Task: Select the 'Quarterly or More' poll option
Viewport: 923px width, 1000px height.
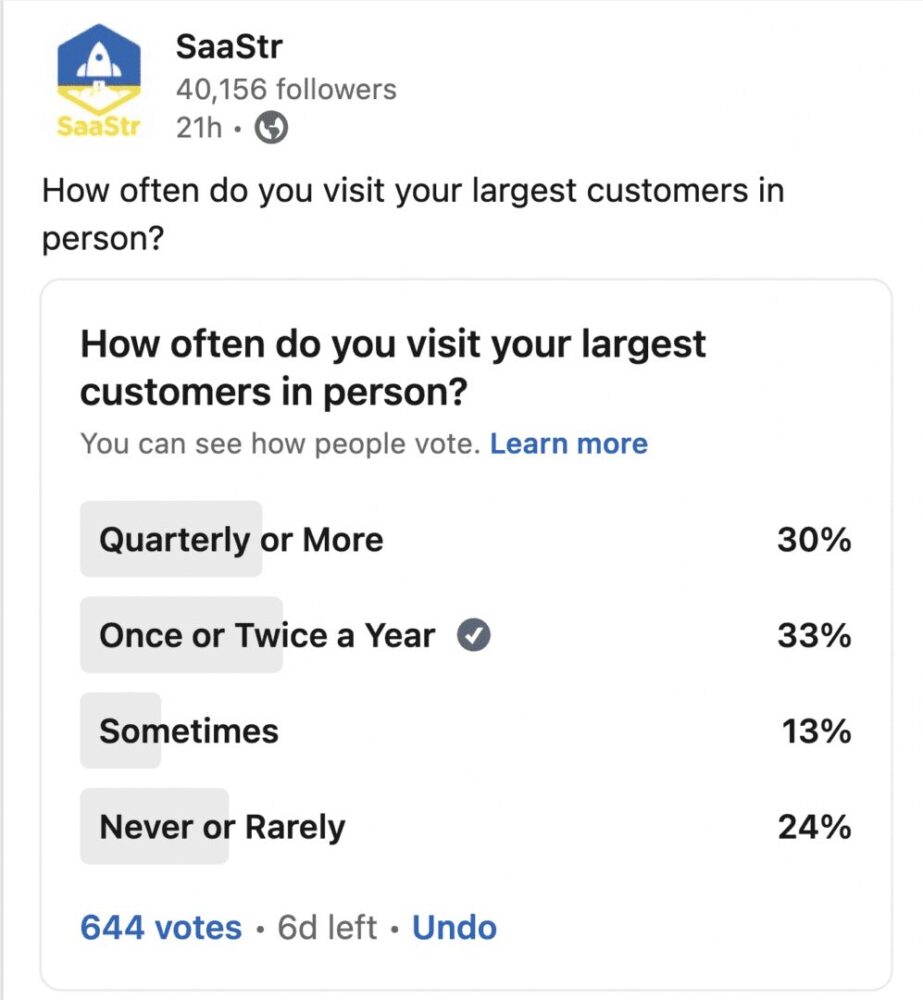Action: [x=240, y=539]
